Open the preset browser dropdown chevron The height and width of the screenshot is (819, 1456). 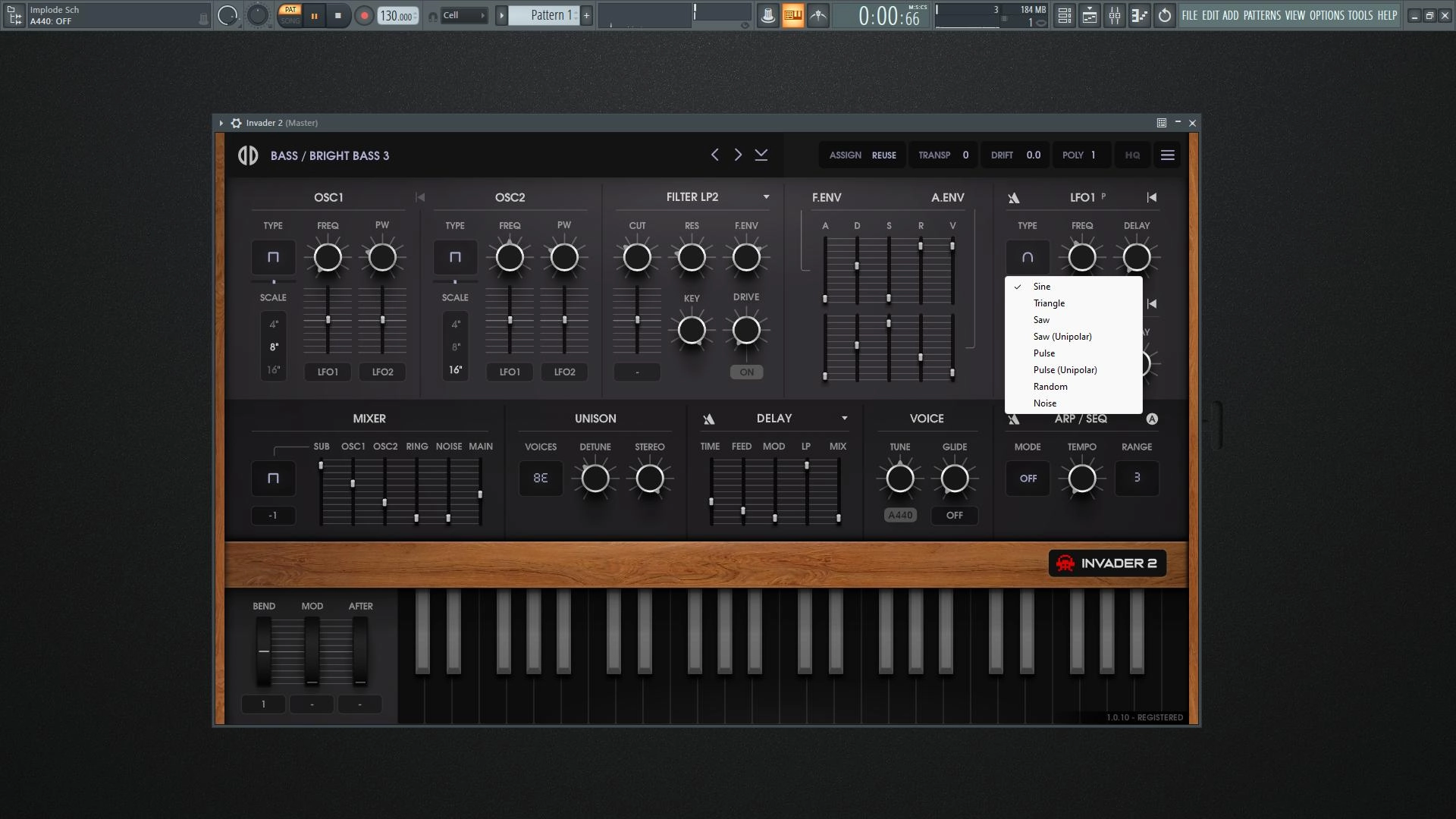(761, 155)
